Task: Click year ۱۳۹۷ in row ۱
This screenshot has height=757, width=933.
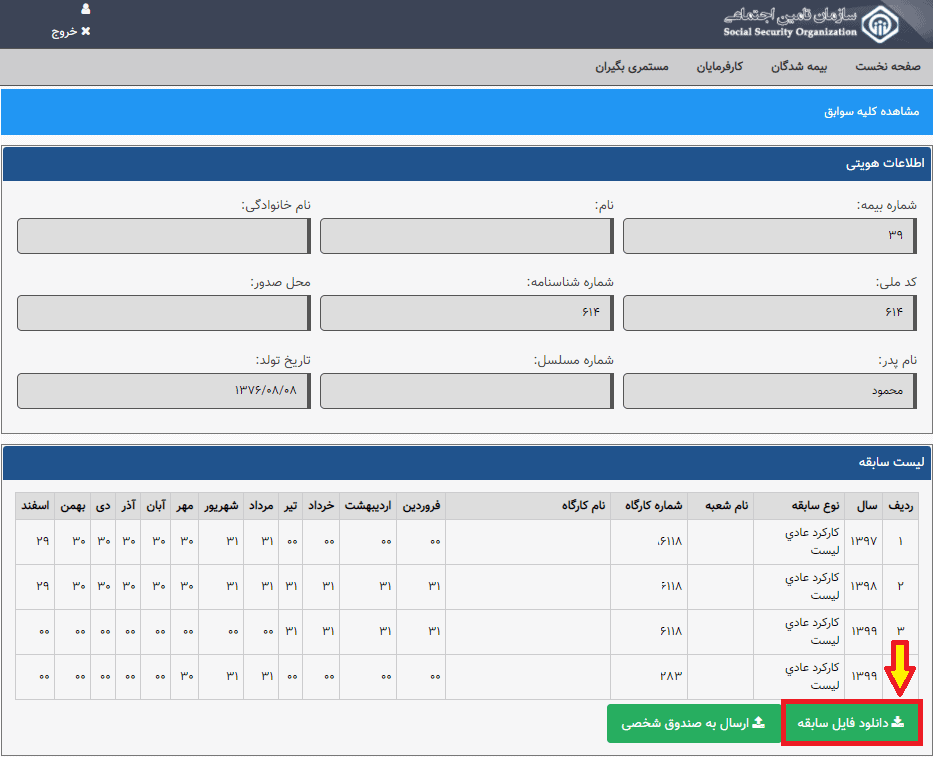Action: (x=864, y=541)
